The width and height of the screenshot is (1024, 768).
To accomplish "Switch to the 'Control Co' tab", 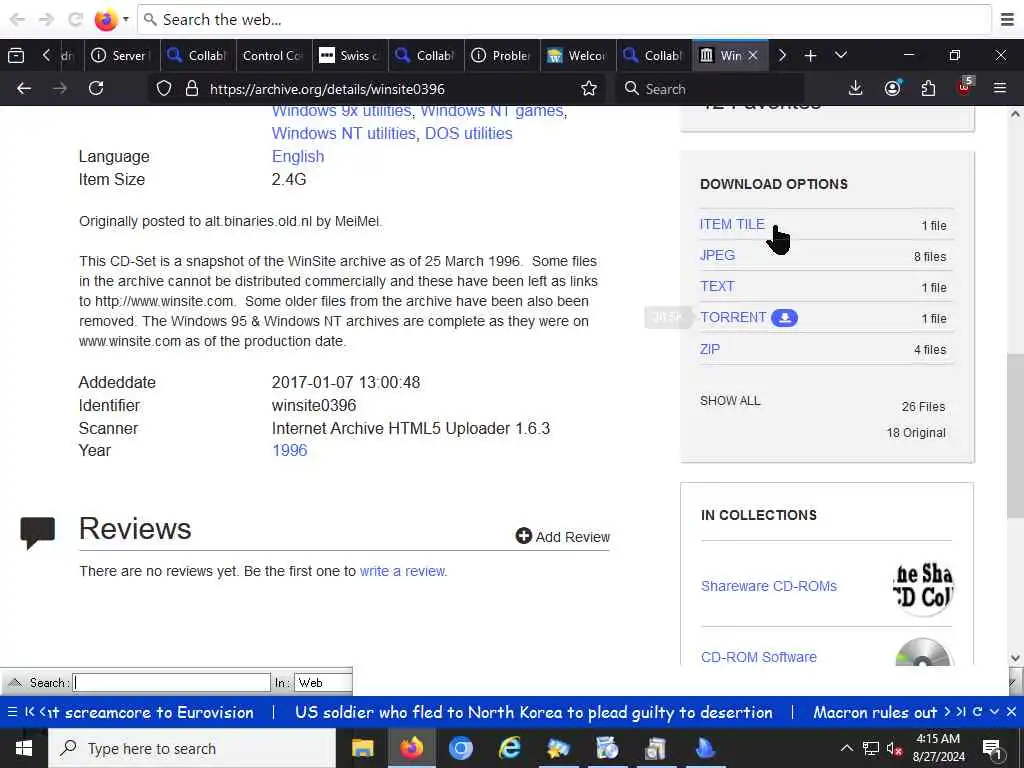I will [x=272, y=56].
